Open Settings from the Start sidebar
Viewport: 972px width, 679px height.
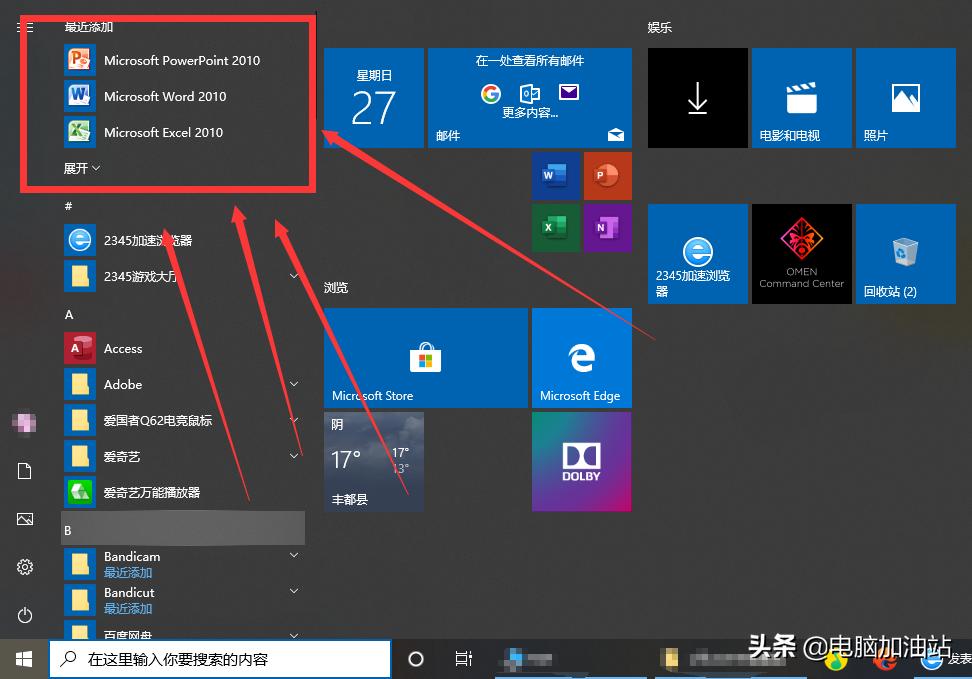24,566
